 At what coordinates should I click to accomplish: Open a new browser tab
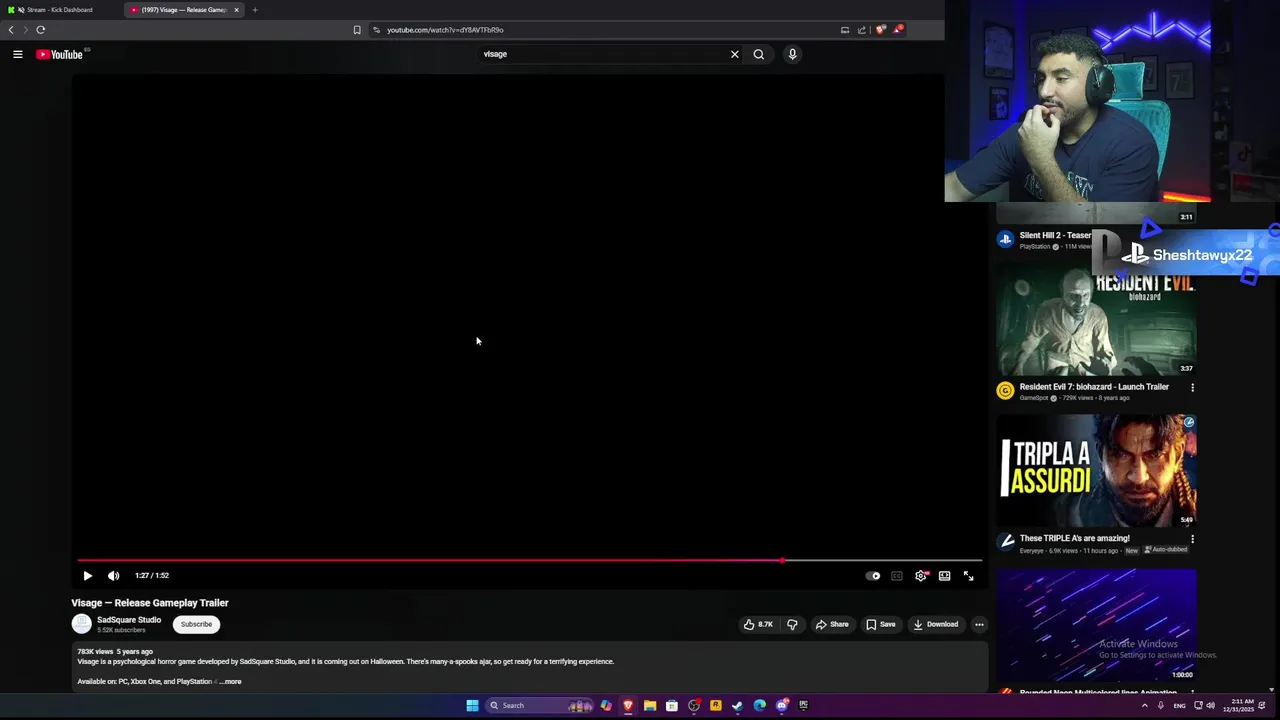[x=255, y=10]
